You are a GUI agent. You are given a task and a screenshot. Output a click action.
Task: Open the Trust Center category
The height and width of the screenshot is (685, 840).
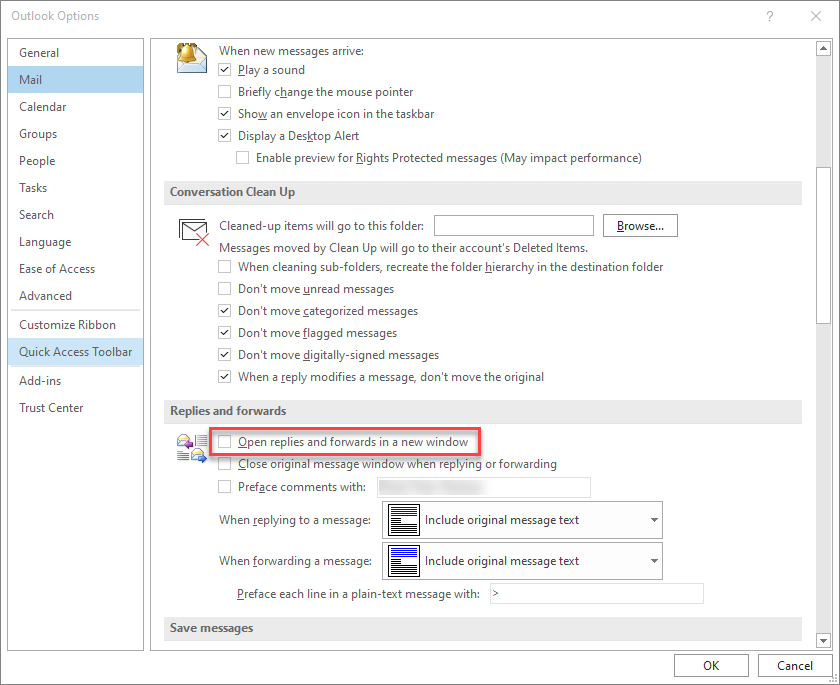[x=76, y=408]
